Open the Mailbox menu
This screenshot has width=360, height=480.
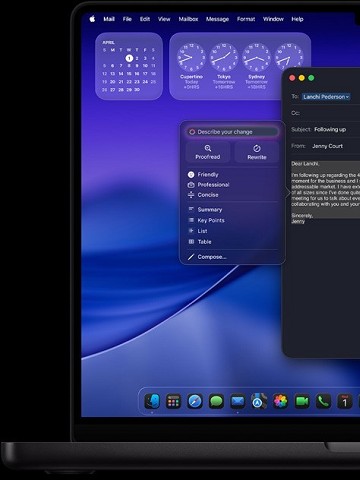pos(188,19)
